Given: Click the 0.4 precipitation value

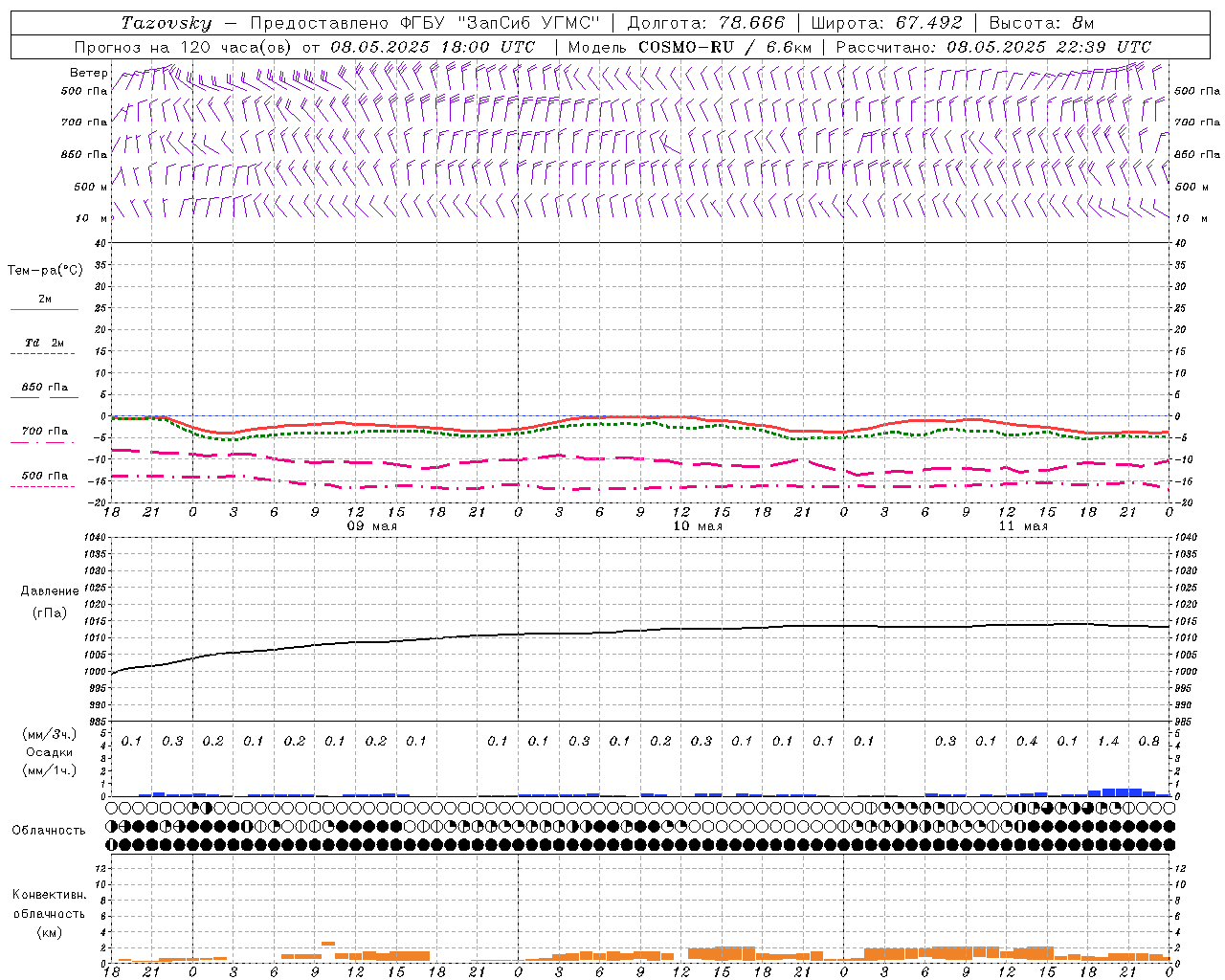Looking at the screenshot, I should 1027,742.
